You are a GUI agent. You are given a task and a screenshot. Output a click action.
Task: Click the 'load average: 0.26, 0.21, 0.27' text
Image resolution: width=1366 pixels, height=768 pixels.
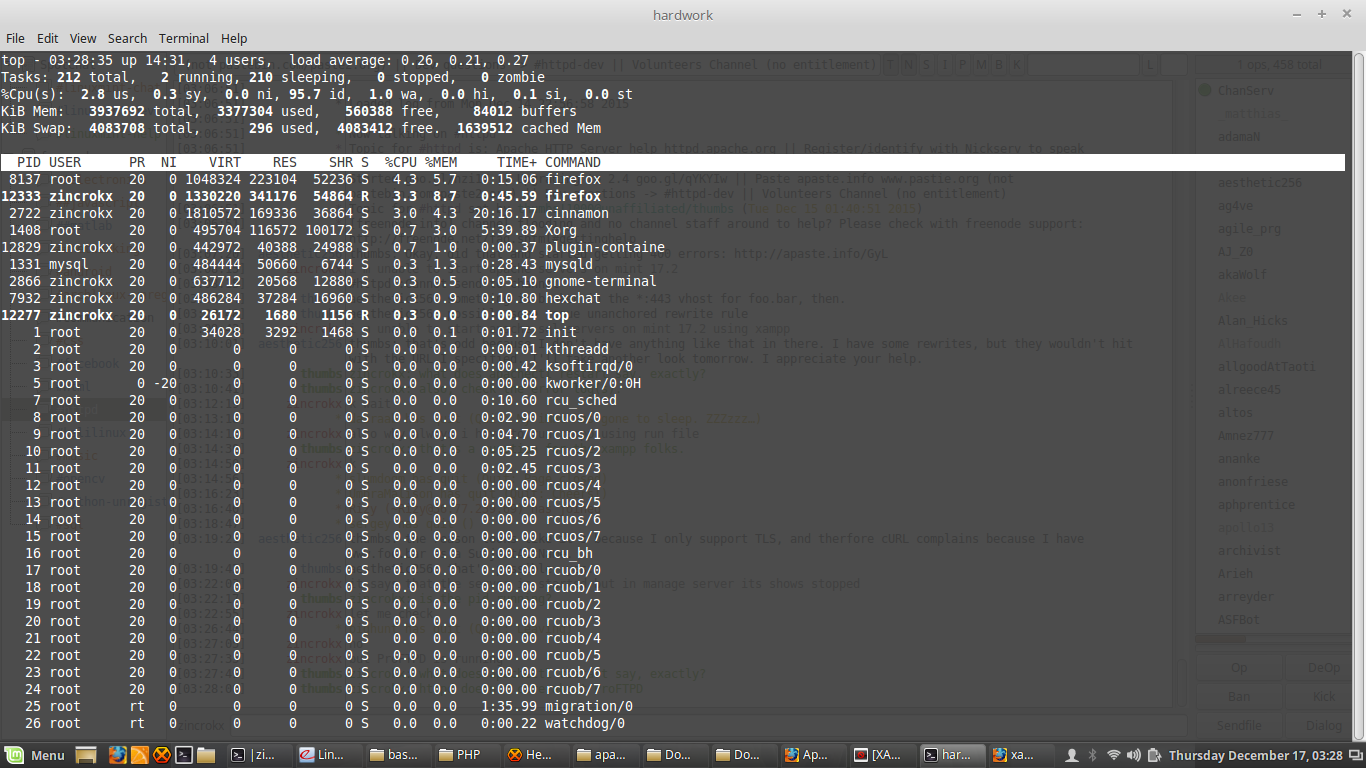click(x=409, y=60)
